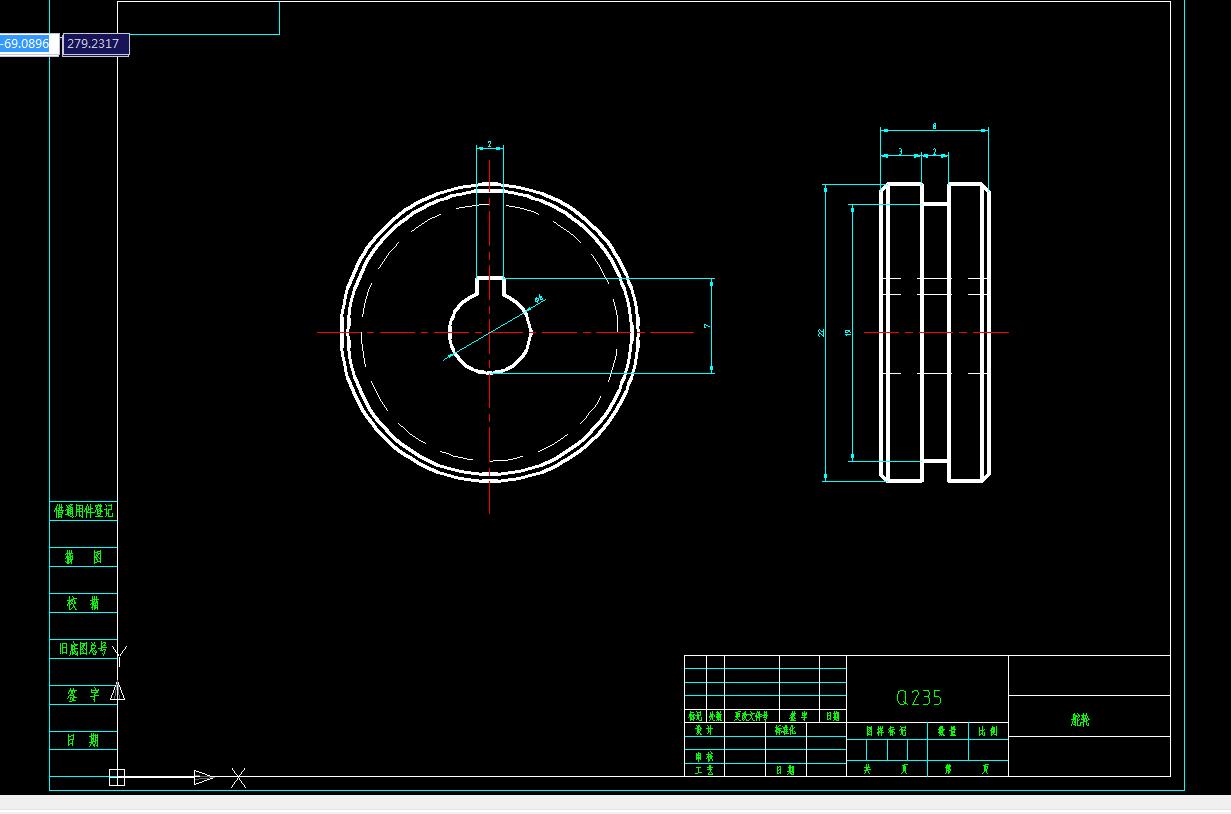Select the 数量 title block text

click(x=946, y=731)
